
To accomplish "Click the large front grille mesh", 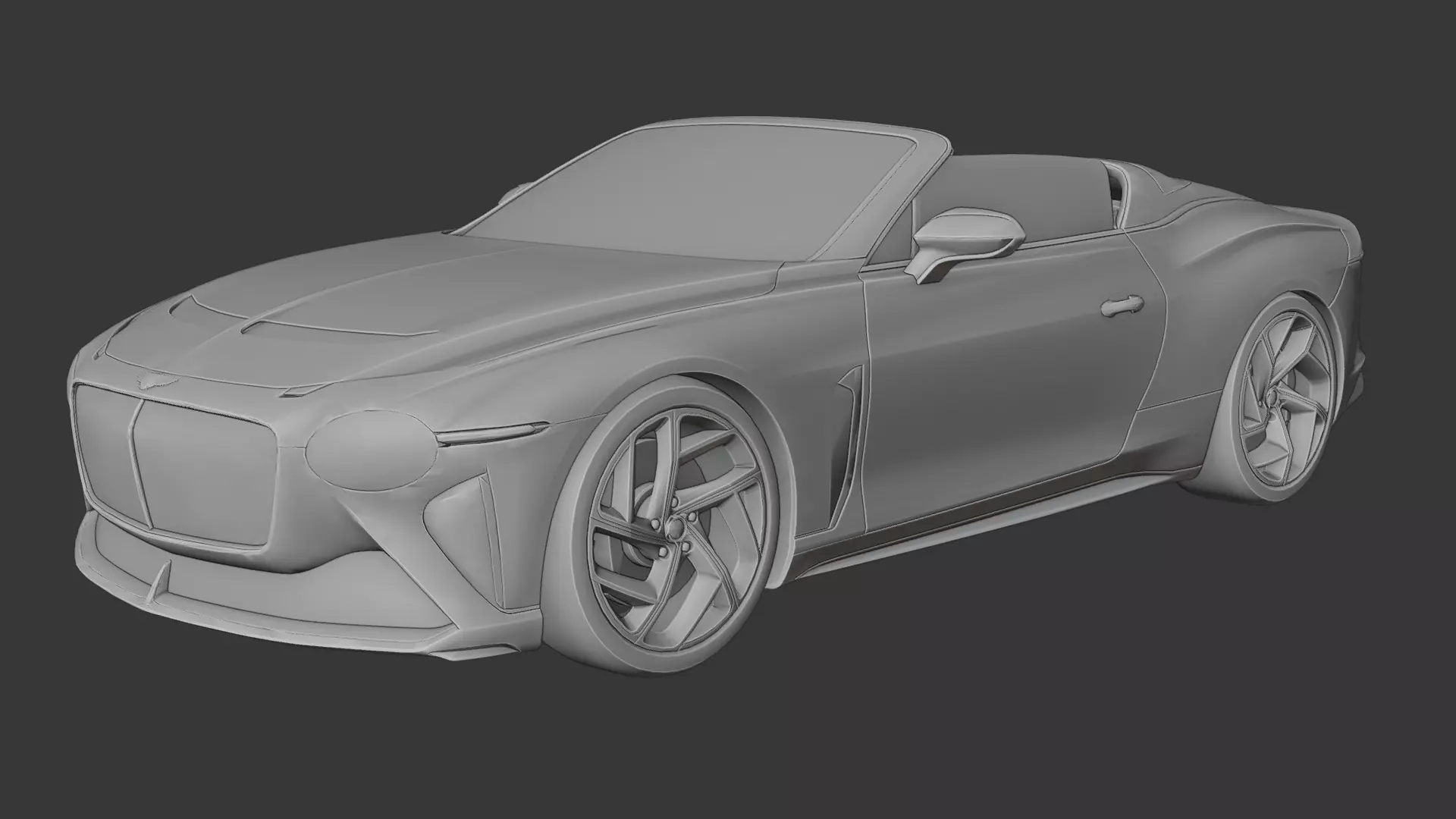I will 177,463.
